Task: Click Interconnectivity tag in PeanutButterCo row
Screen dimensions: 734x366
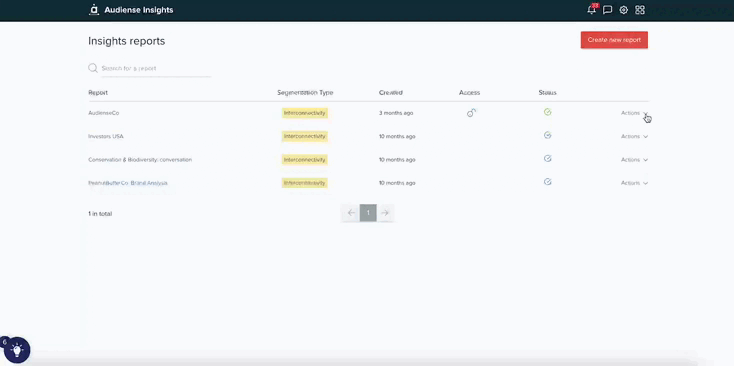Action: point(305,183)
